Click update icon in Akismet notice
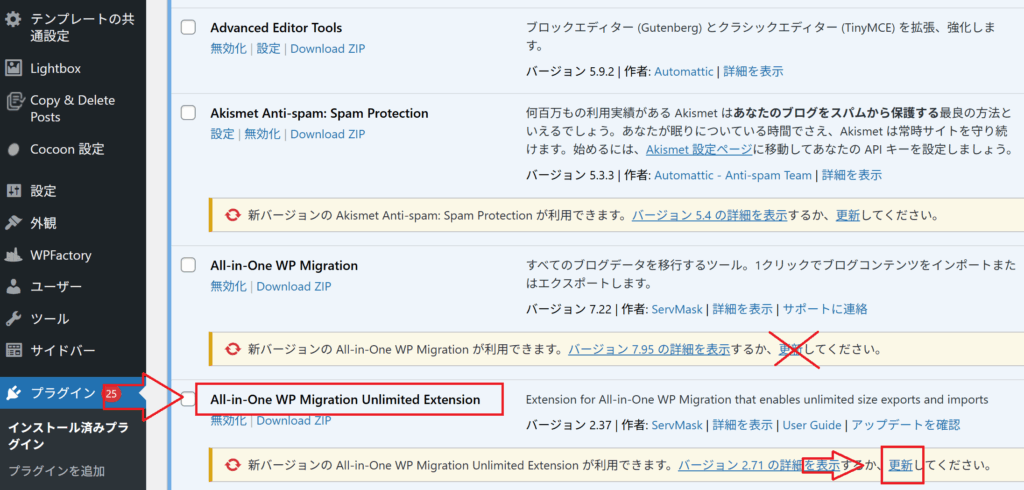The height and width of the screenshot is (490, 1024). [x=232, y=215]
